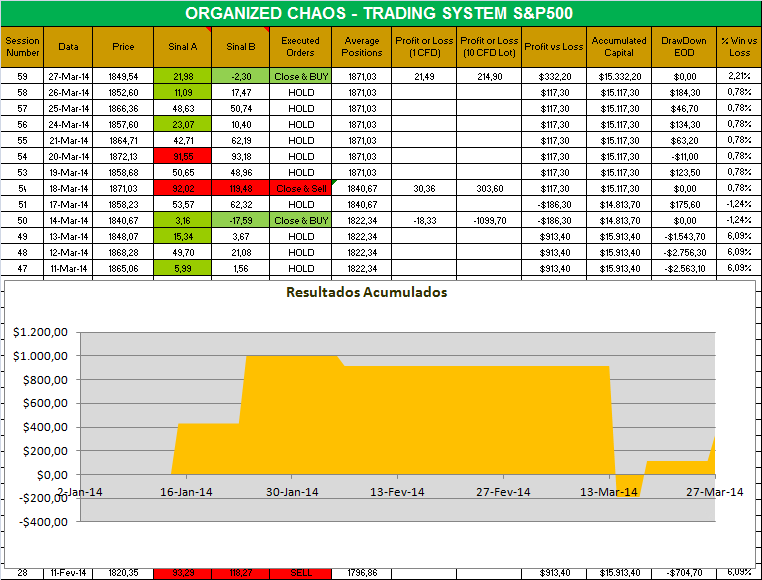Click drawdown cell -$2.563,10

[x=684, y=269]
